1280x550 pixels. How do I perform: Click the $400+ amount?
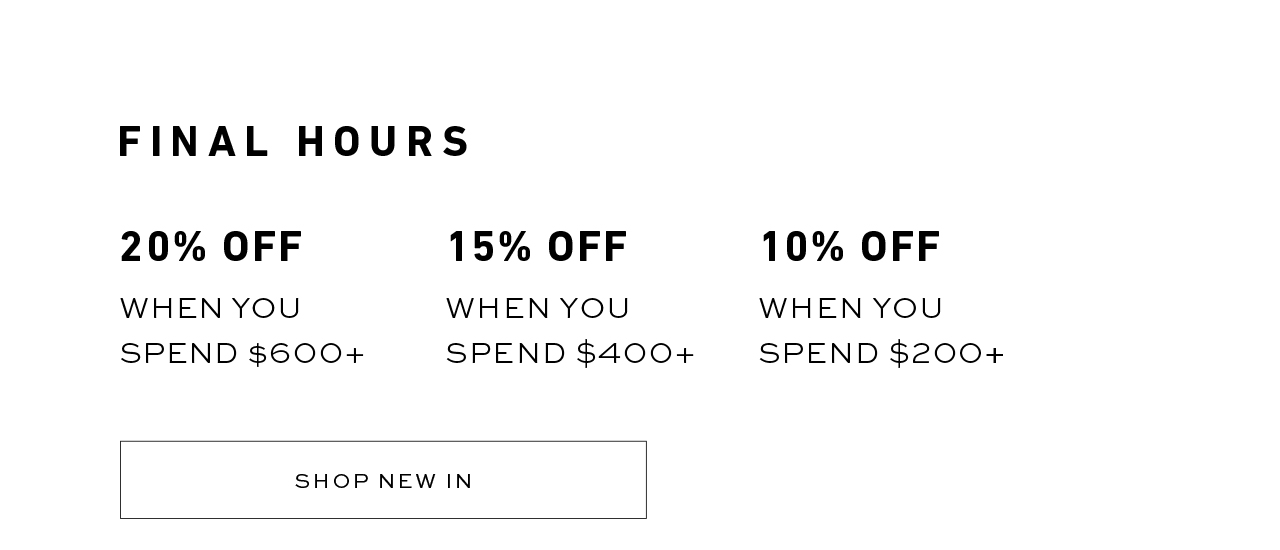635,354
